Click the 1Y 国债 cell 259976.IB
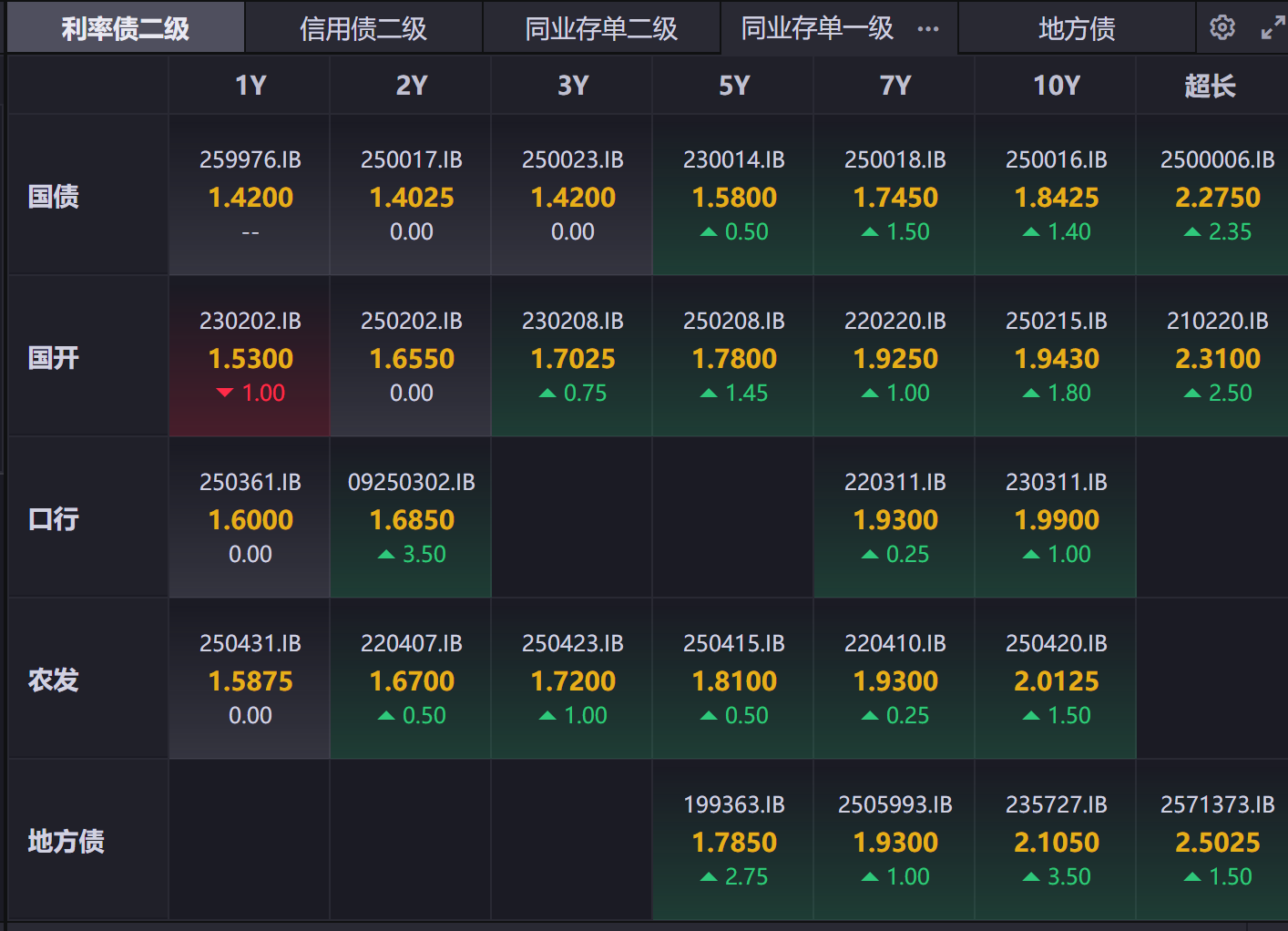The height and width of the screenshot is (931, 1288). [250, 195]
